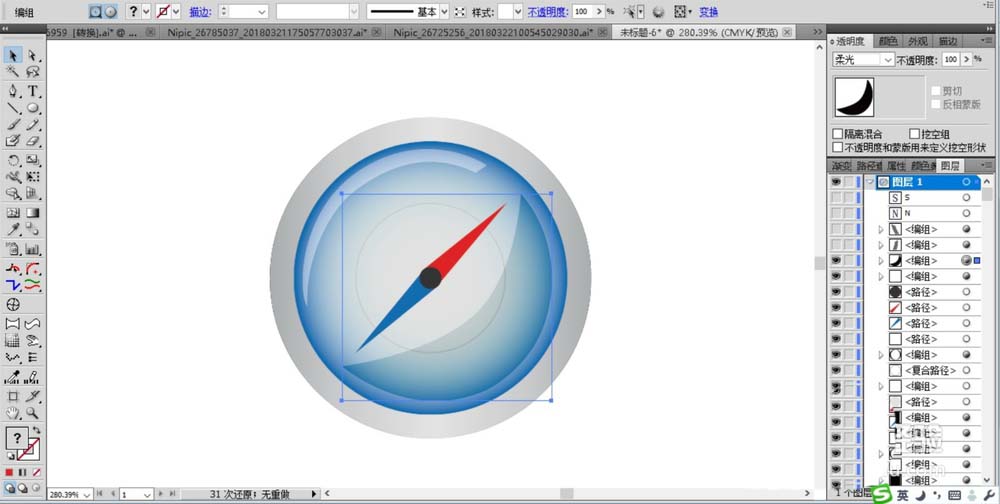Click the opacity mask crescent thumbnail

pyautogui.click(x=854, y=97)
